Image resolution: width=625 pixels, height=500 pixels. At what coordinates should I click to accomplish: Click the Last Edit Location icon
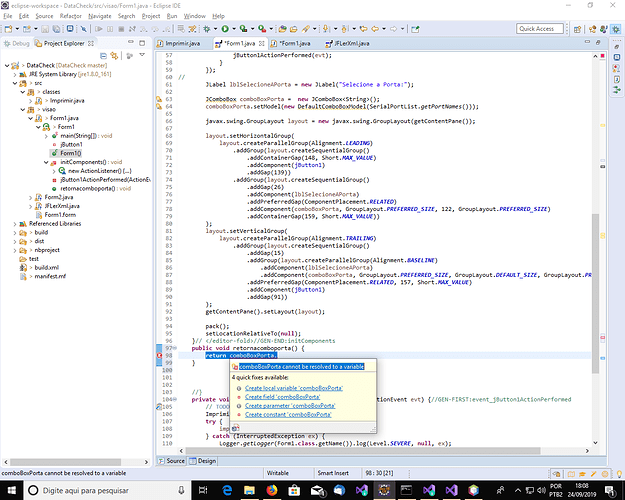click(x=364, y=29)
